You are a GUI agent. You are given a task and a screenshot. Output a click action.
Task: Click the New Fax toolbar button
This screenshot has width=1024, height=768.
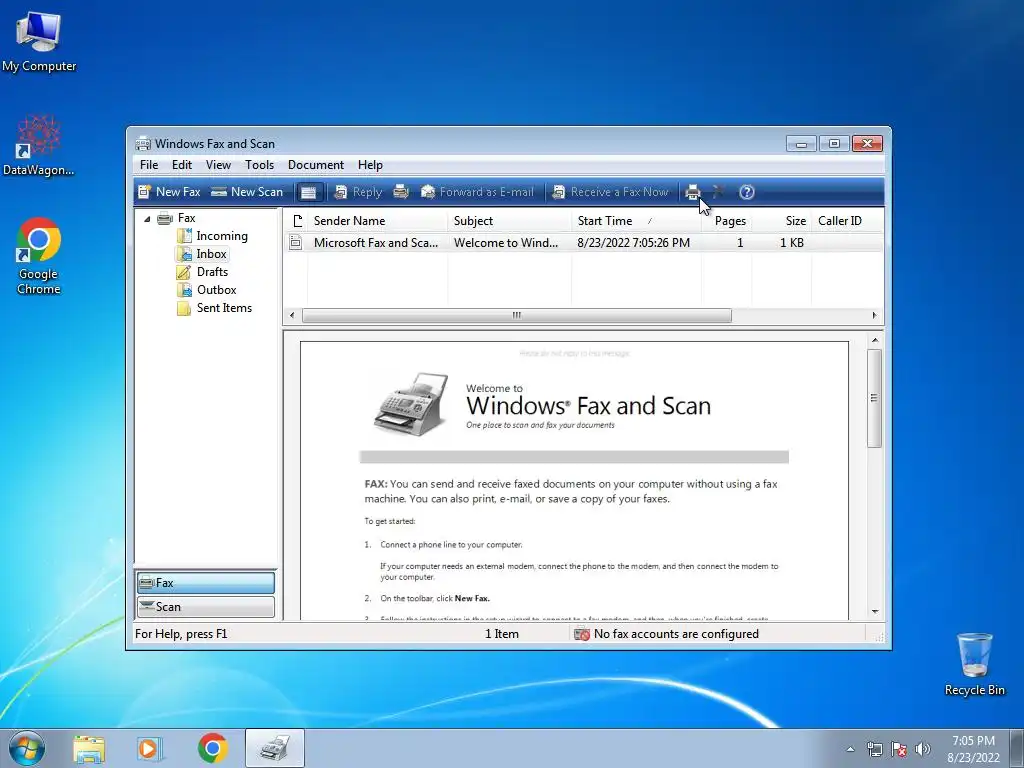click(169, 192)
